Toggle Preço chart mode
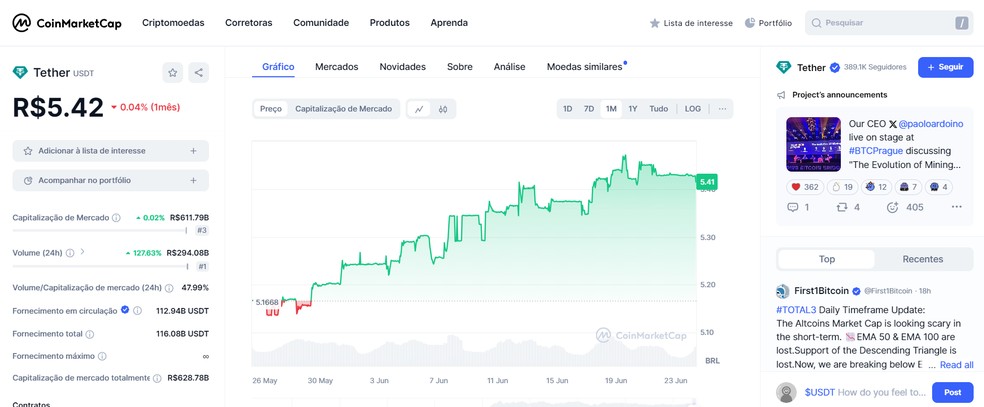 271,109
